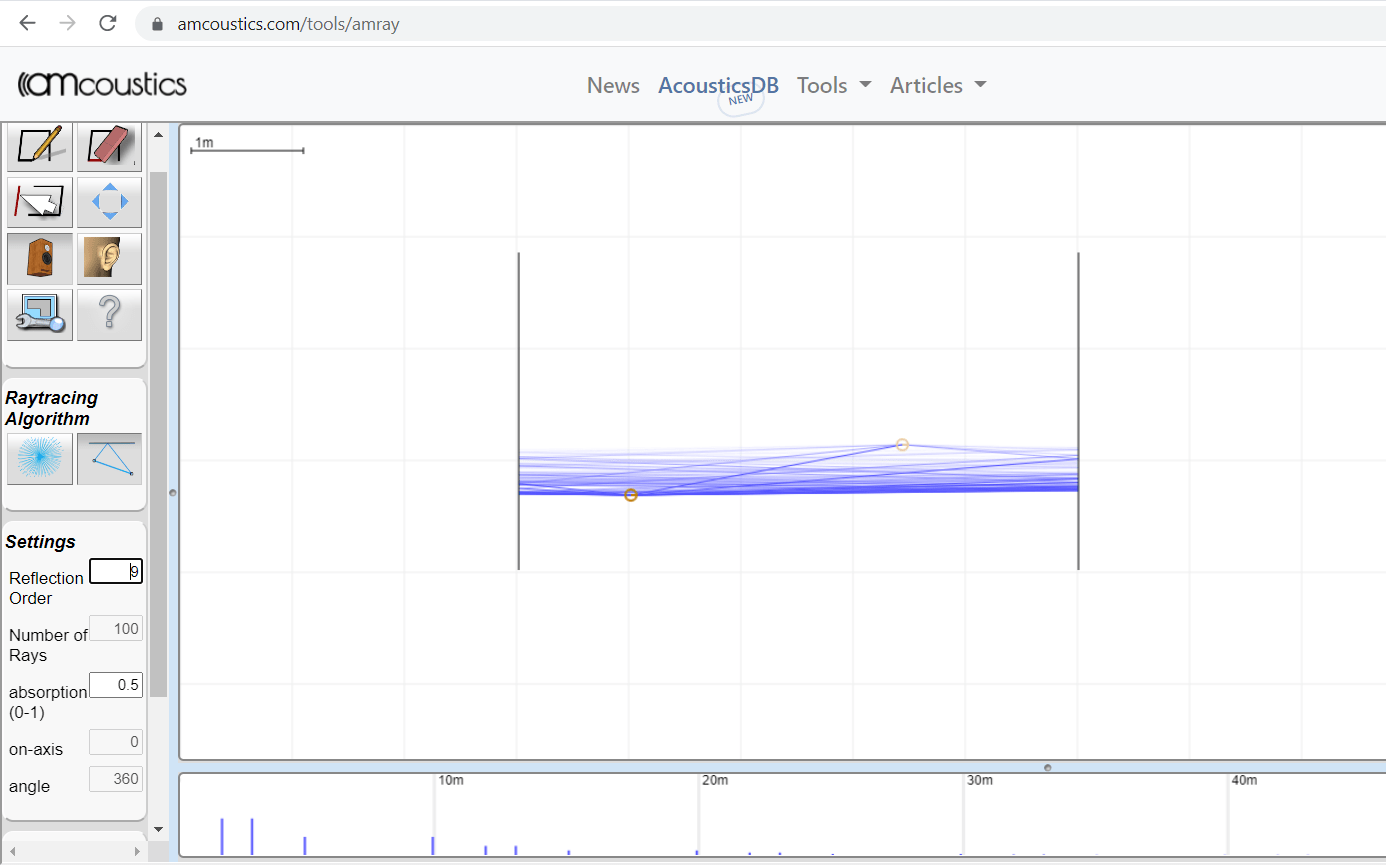Click the left vertical wall line
The image size is (1386, 865).
pos(518,411)
